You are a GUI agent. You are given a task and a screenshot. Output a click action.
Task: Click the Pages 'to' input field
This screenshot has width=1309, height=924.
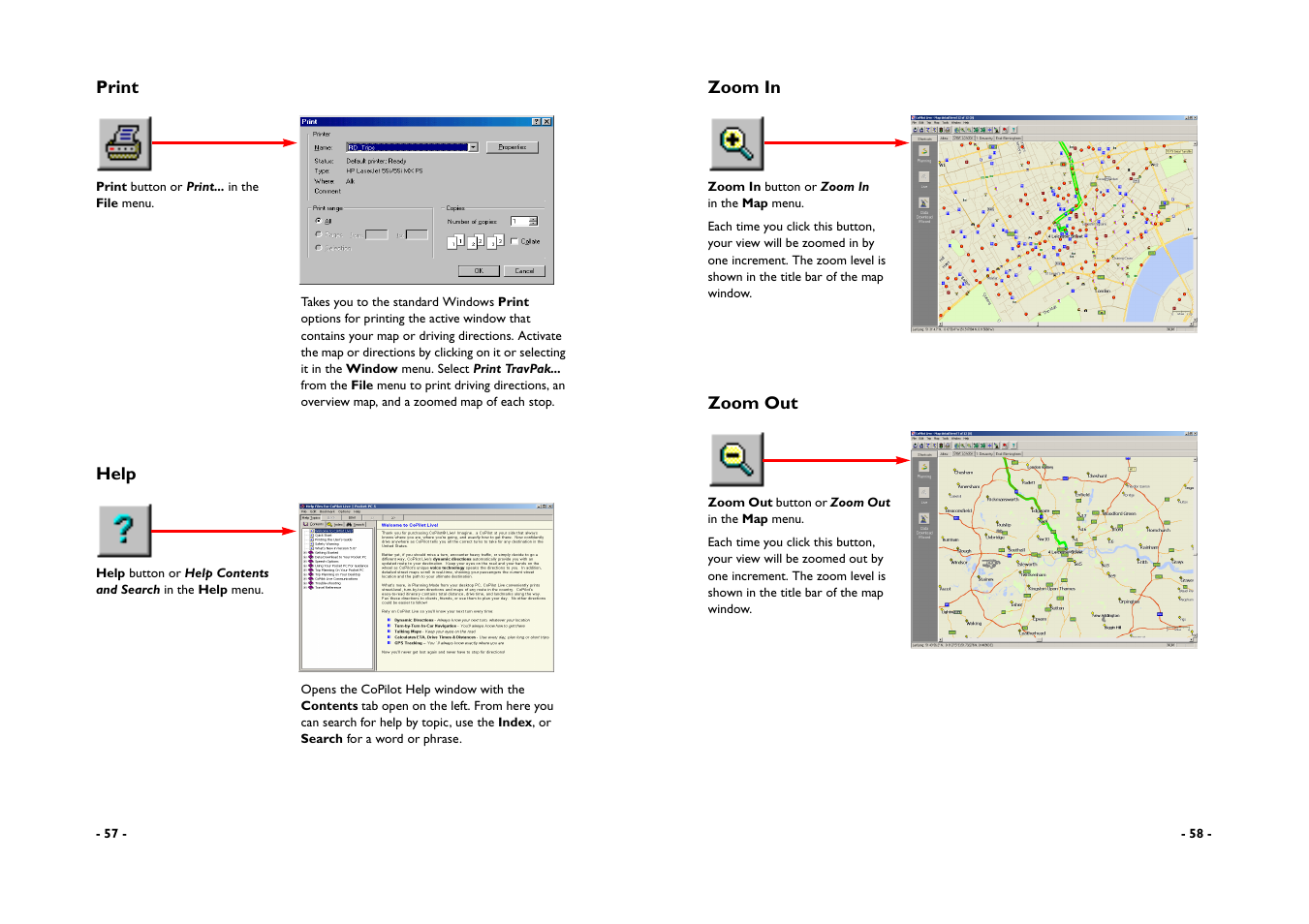(417, 234)
